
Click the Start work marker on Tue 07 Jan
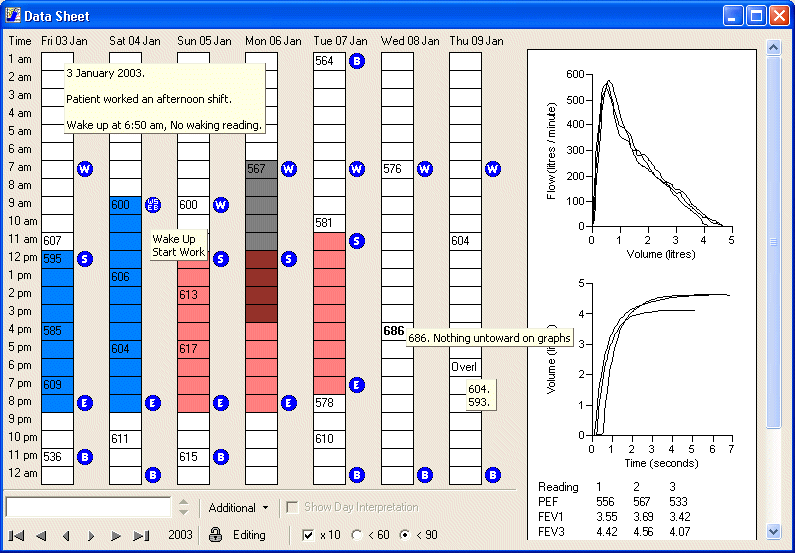(x=357, y=241)
